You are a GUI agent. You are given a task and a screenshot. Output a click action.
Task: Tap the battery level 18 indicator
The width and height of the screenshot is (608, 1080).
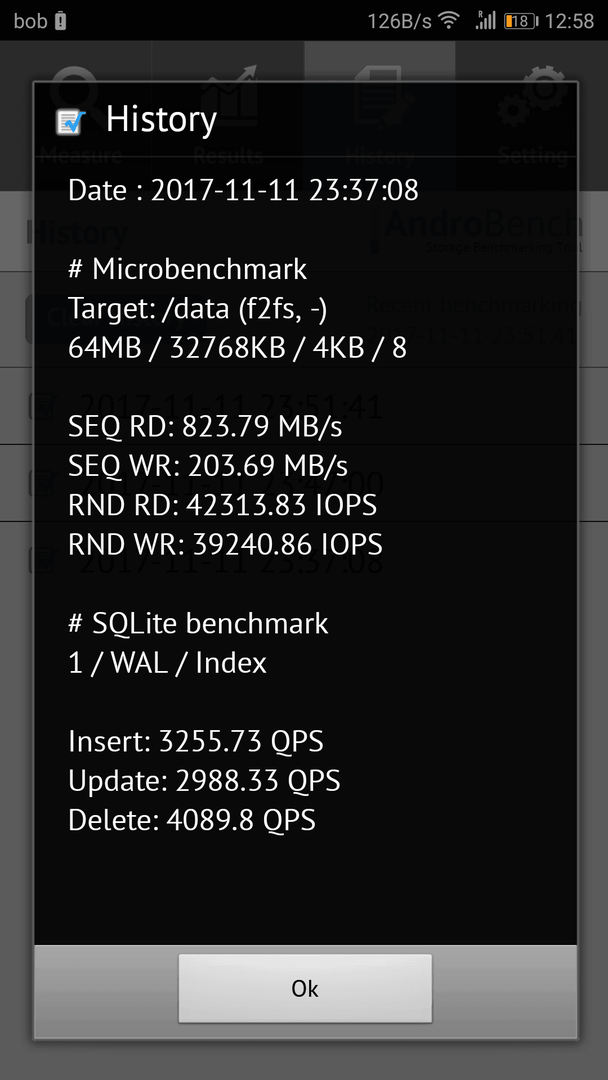pyautogui.click(x=521, y=21)
